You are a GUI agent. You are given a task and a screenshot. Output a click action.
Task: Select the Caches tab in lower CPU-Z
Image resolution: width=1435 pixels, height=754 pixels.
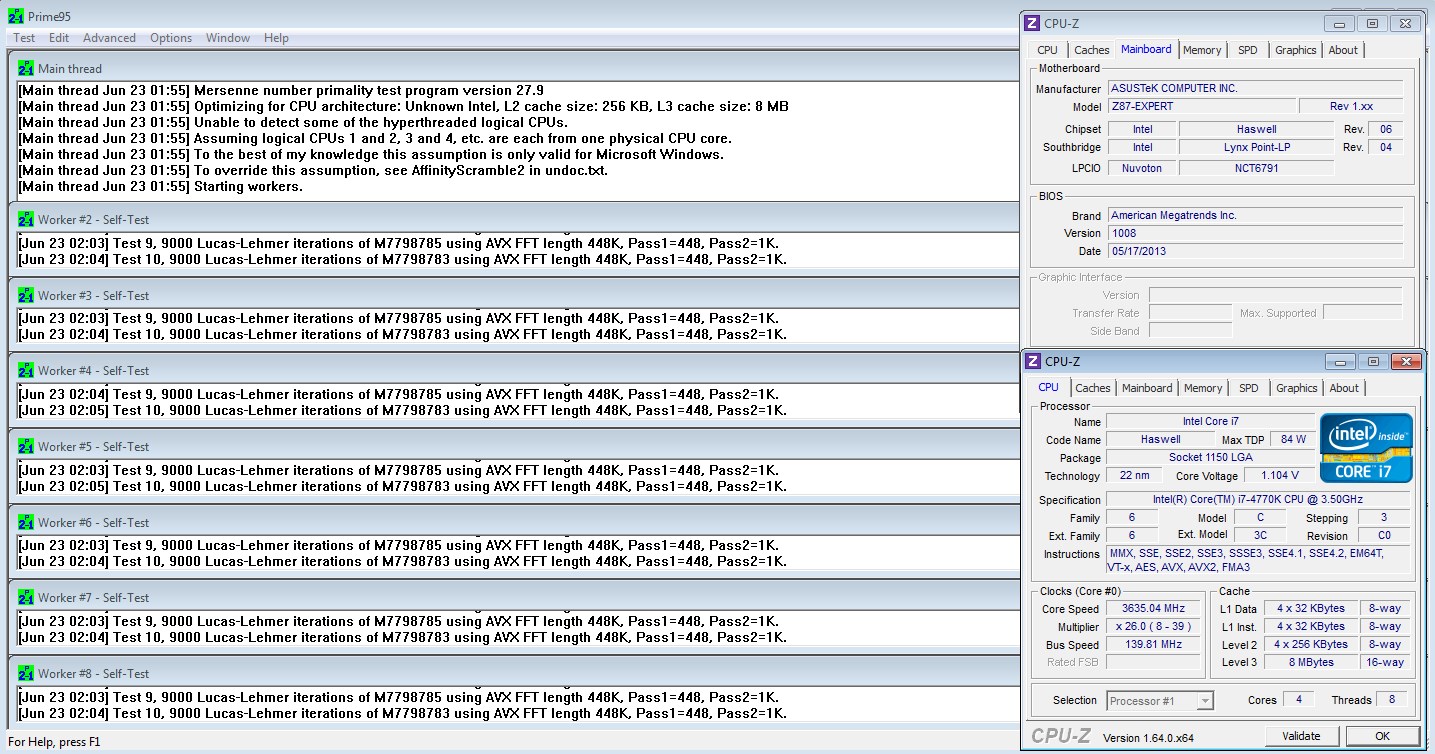1093,388
